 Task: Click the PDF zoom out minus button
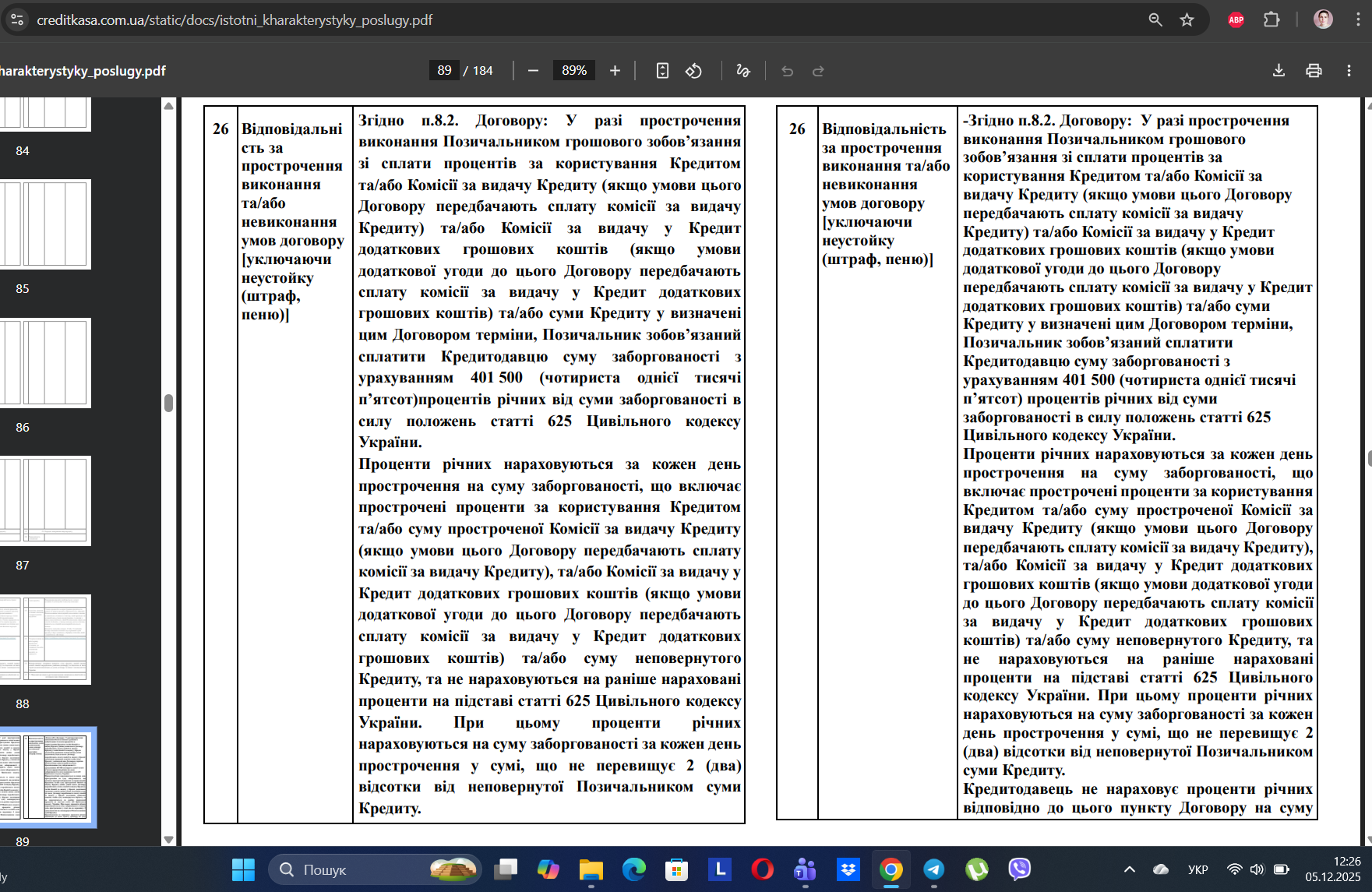pyautogui.click(x=533, y=71)
